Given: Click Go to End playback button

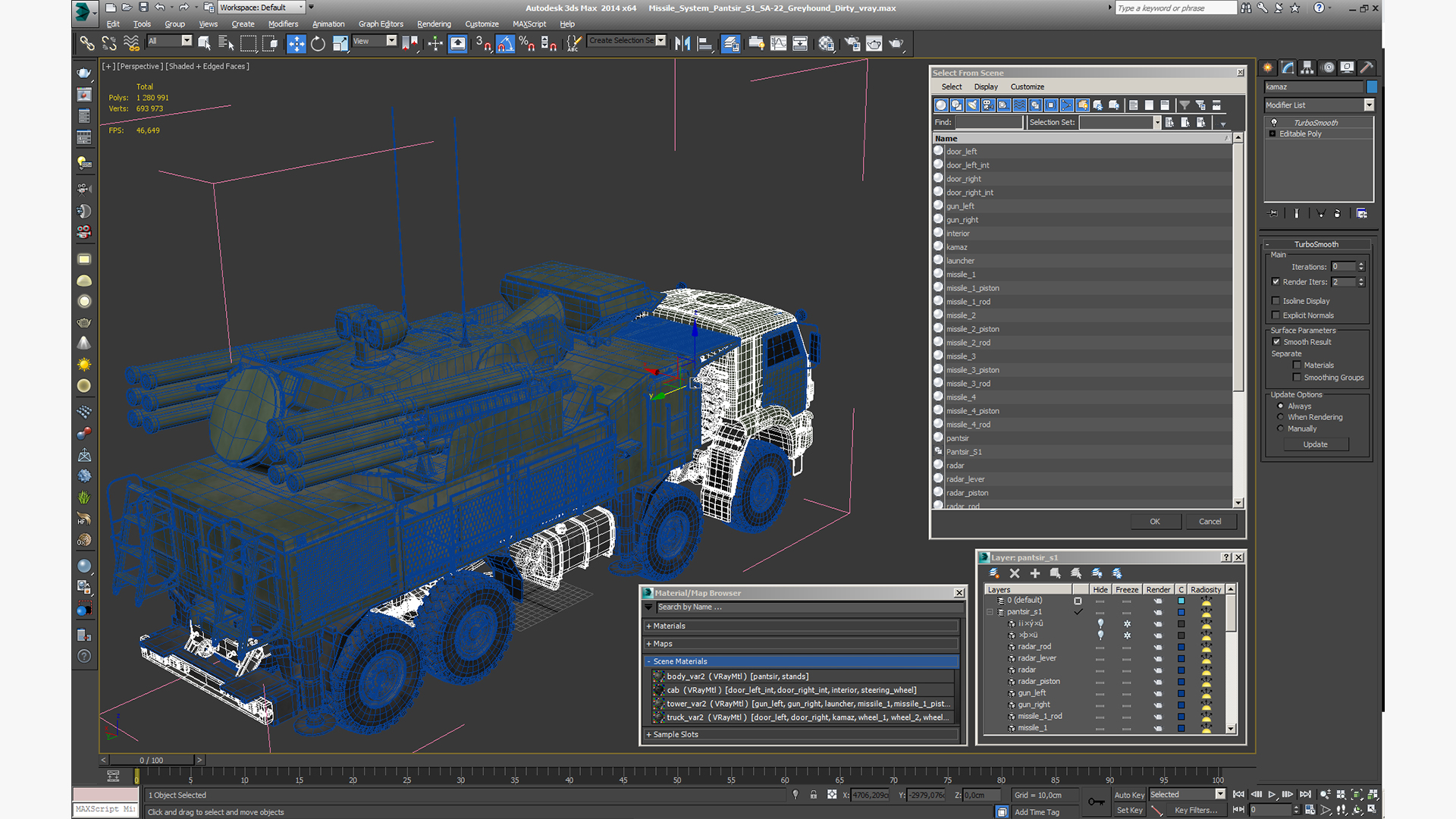Looking at the screenshot, I should 1305,795.
